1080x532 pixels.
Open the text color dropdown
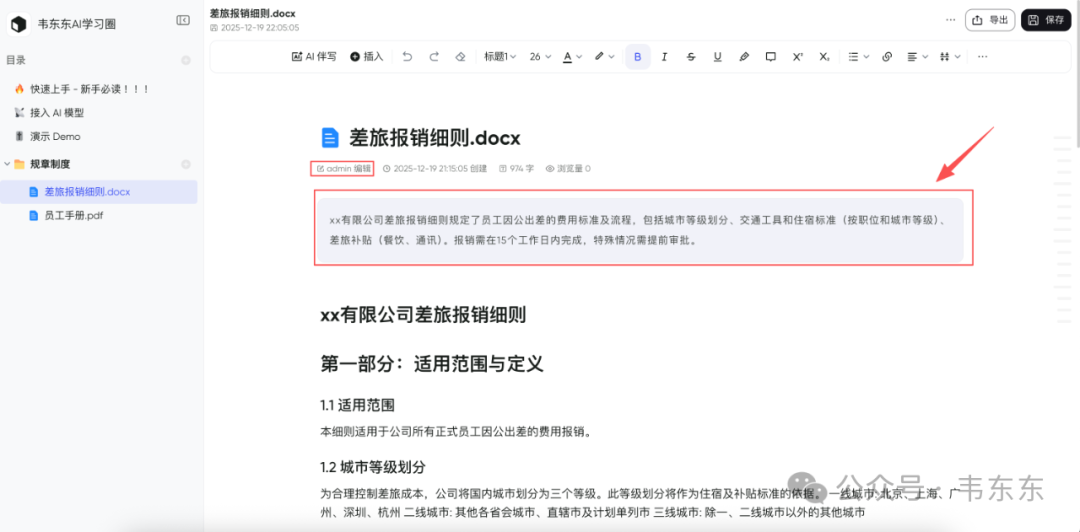point(572,57)
